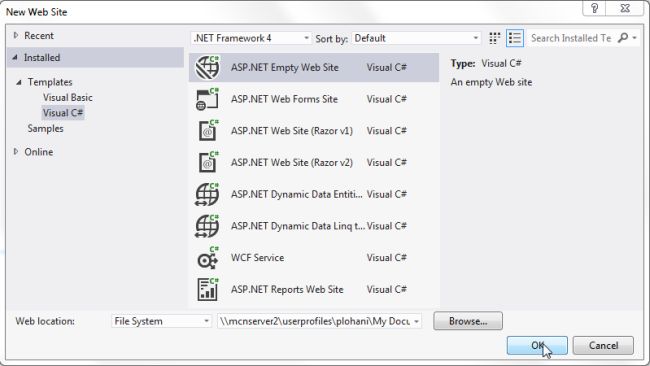Screen dimensions: 650x366
Task: Select the Samples tree item
Action: pyautogui.click(x=46, y=128)
